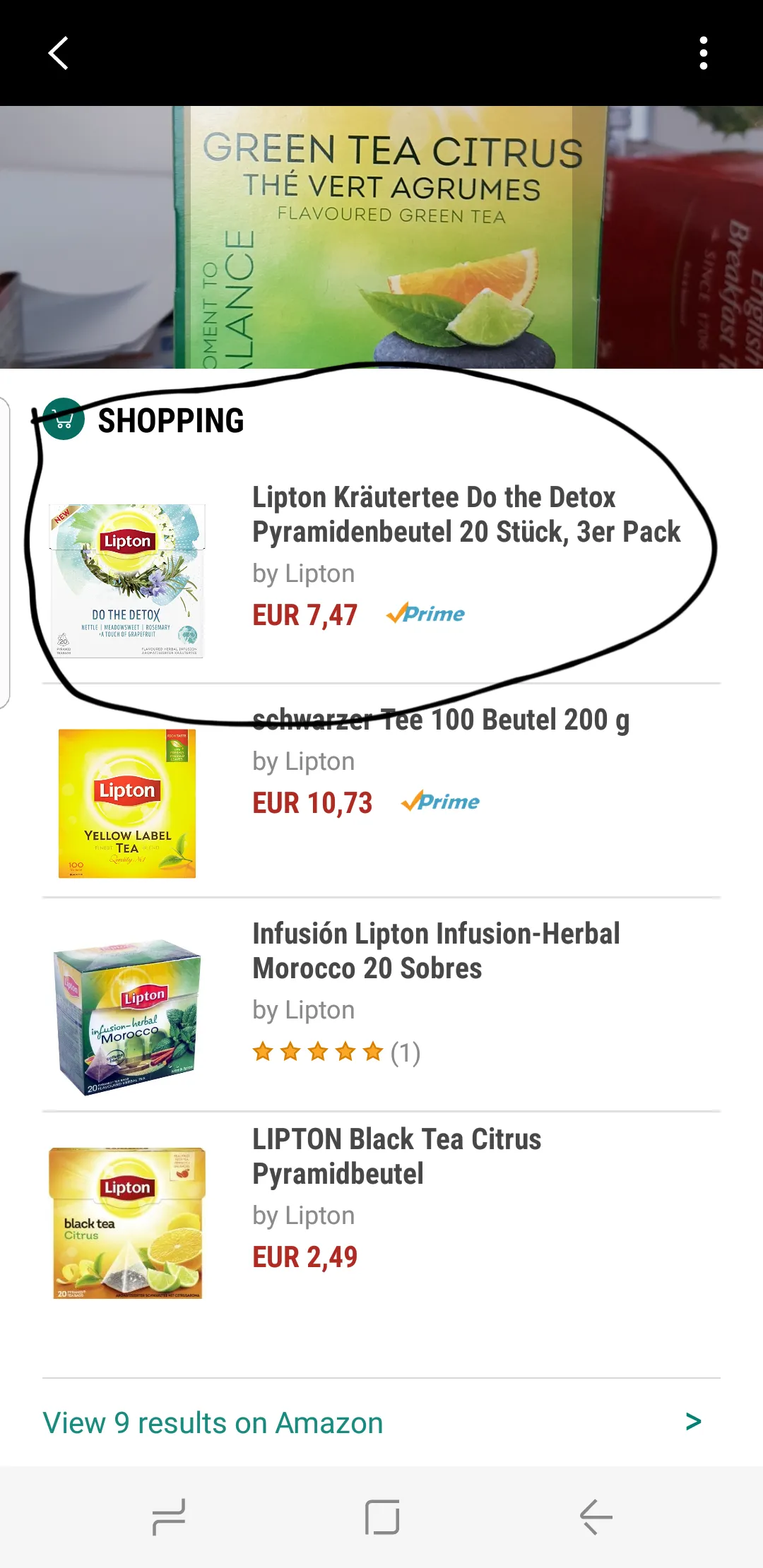Image resolution: width=763 pixels, height=1568 pixels.
Task: Tap the Prime badge beside EUR 10,73
Action: click(x=440, y=802)
